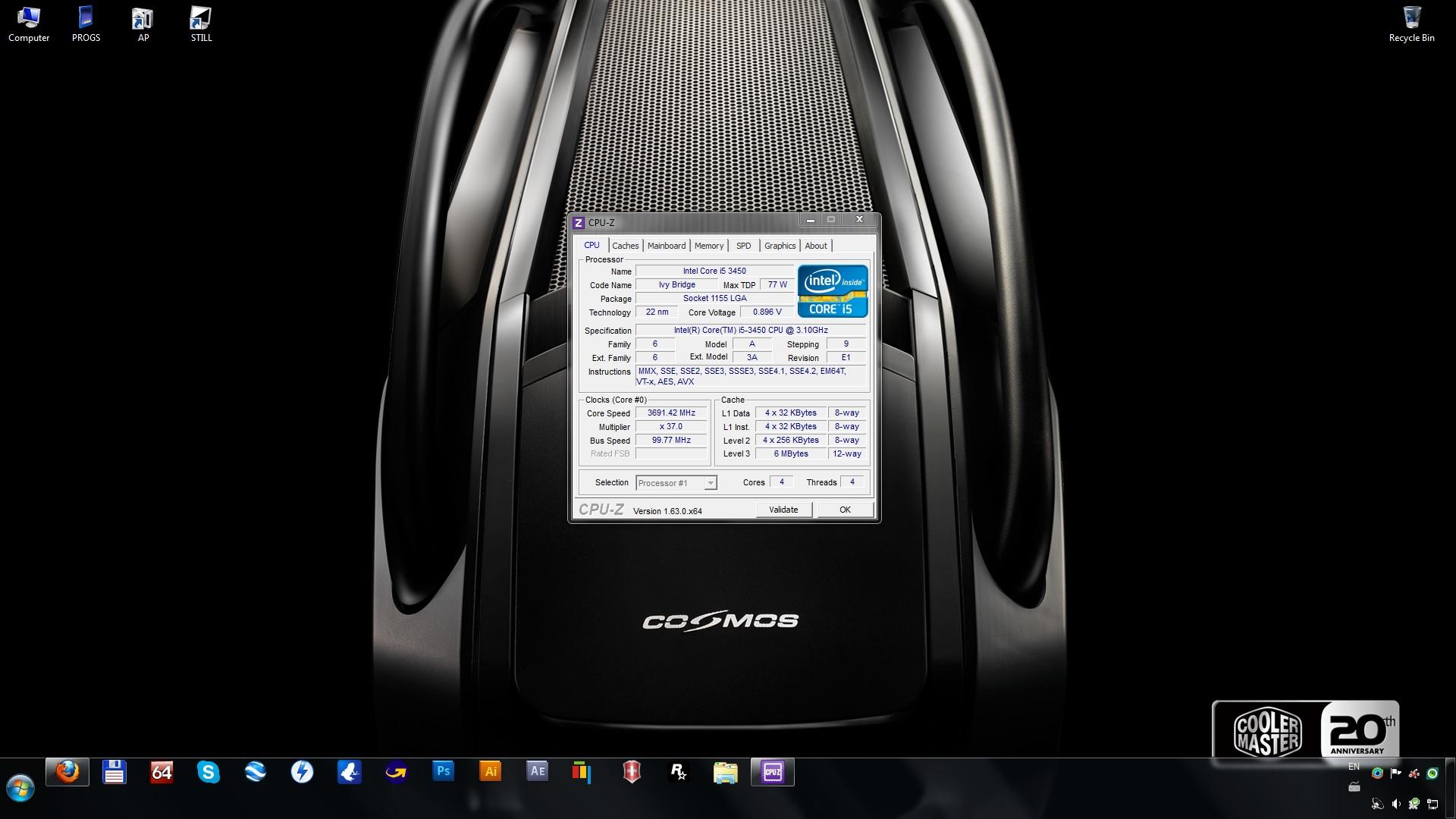Click the '12-way' Level 3 value
1456x819 pixels.
[847, 453]
